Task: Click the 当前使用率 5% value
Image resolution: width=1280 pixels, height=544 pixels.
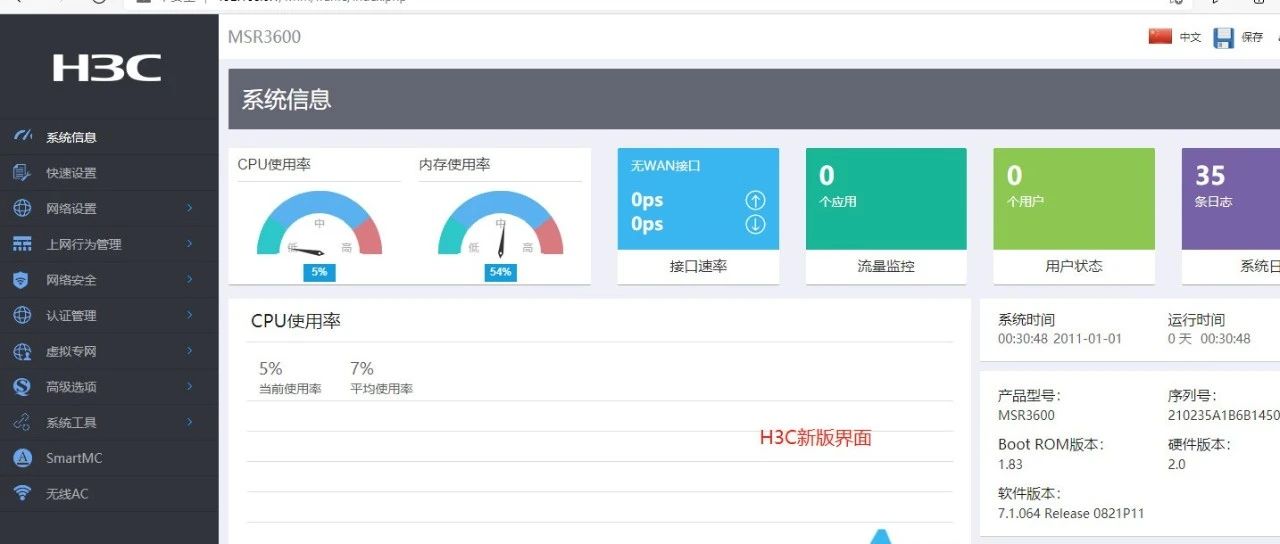Action: (270, 368)
